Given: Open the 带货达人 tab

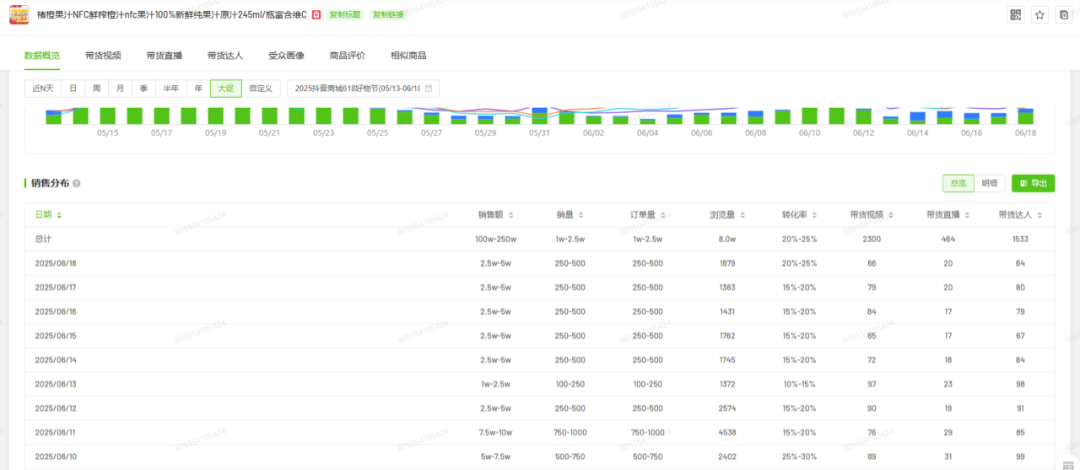Looking at the screenshot, I should click(225, 56).
